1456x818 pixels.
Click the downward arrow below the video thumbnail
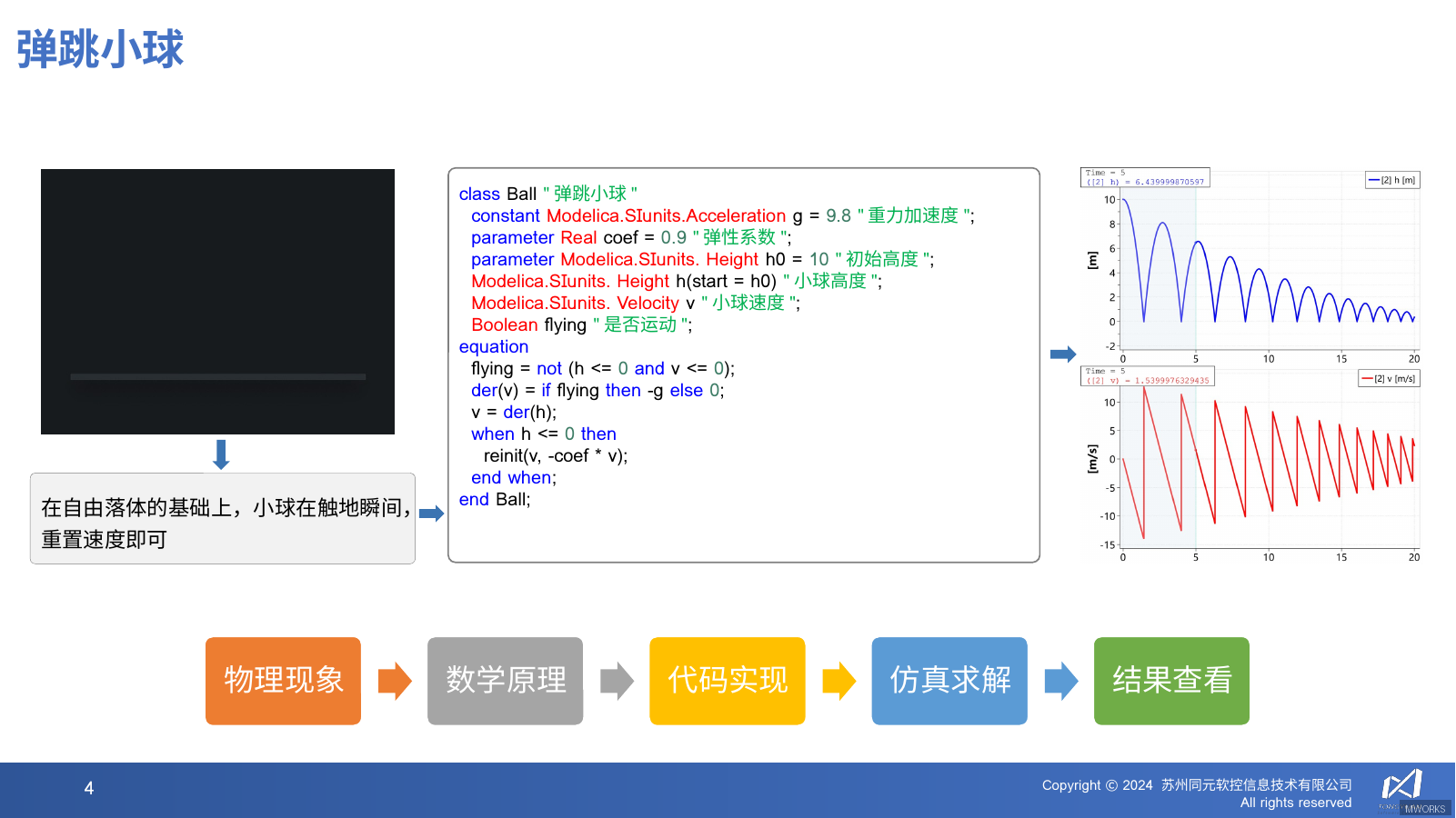point(219,456)
